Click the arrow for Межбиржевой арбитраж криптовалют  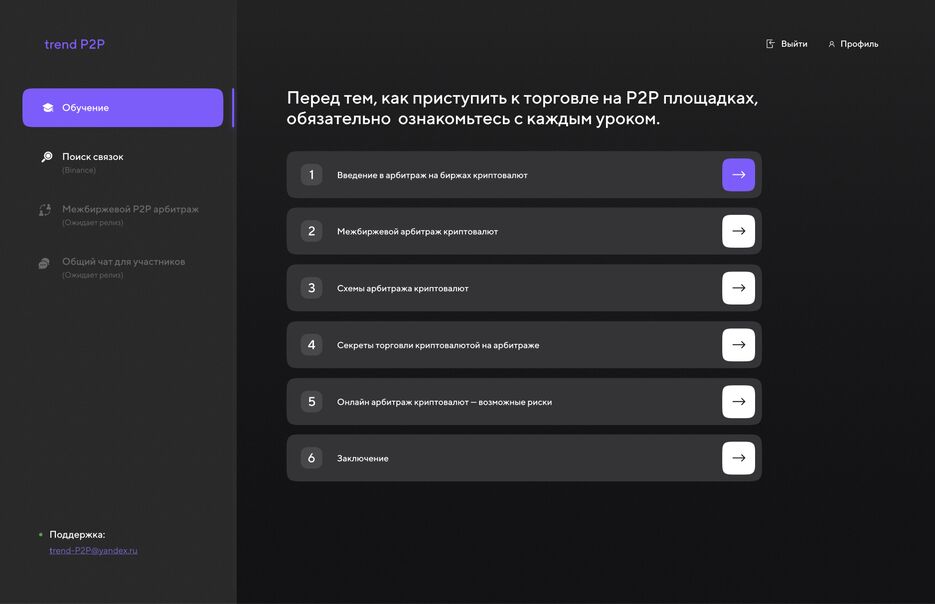pos(738,231)
